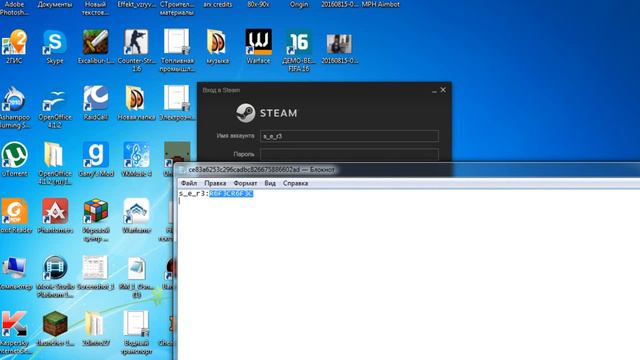Viewport: 640px width, 360px height.
Task: Select the Excalibur launcher desktop icon
Action: point(96,42)
